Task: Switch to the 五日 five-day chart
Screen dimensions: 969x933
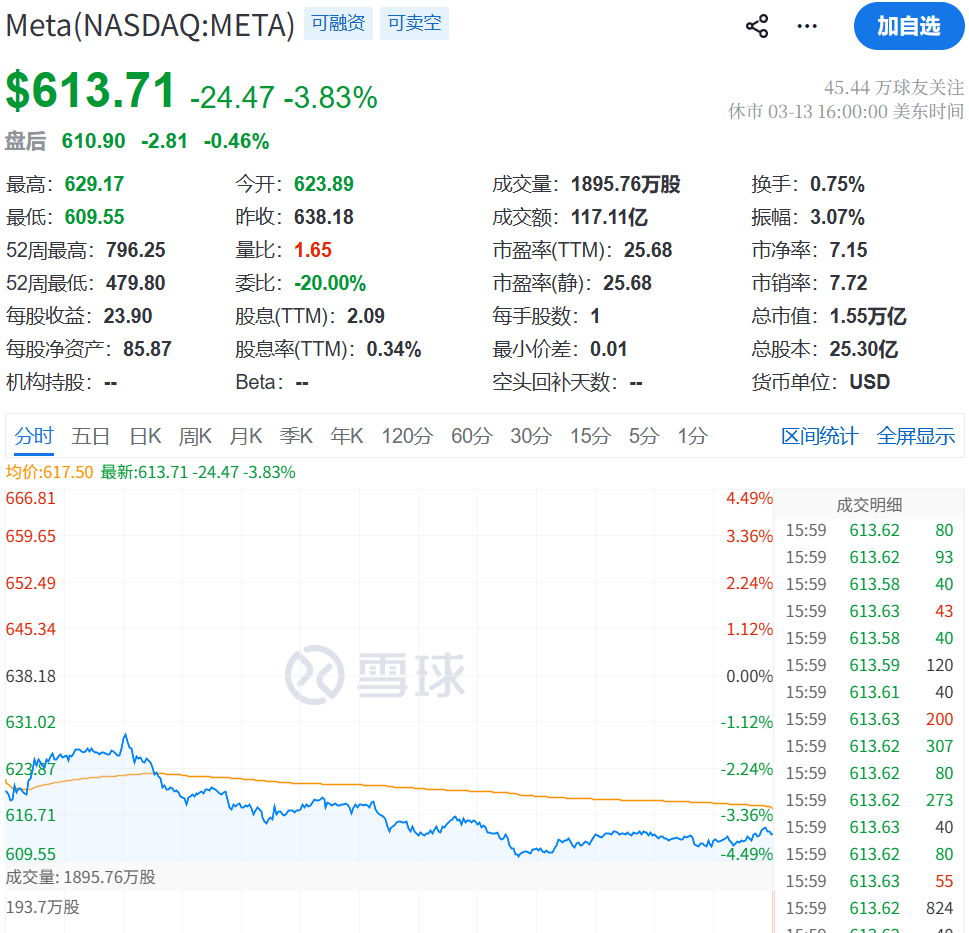Action: 91,436
